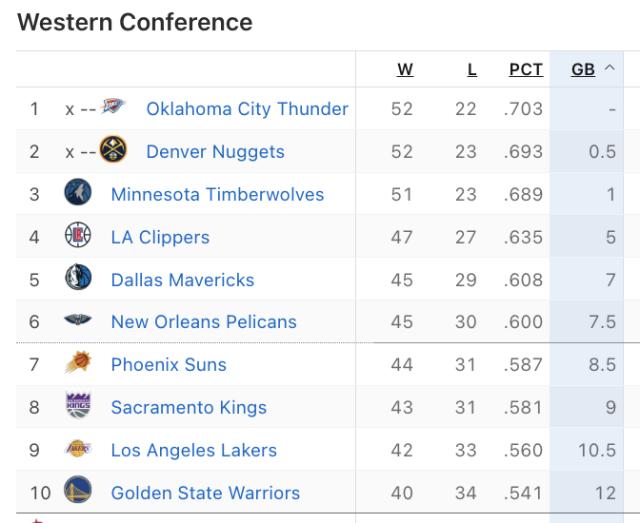
Task: Sort standings by W column header
Action: pyautogui.click(x=405, y=69)
